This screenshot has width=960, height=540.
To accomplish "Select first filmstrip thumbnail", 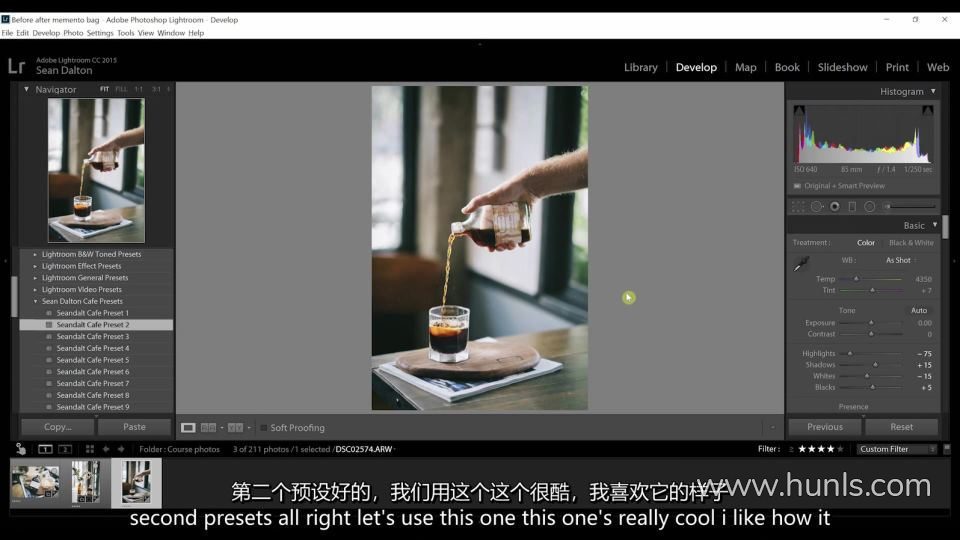I will (36, 482).
